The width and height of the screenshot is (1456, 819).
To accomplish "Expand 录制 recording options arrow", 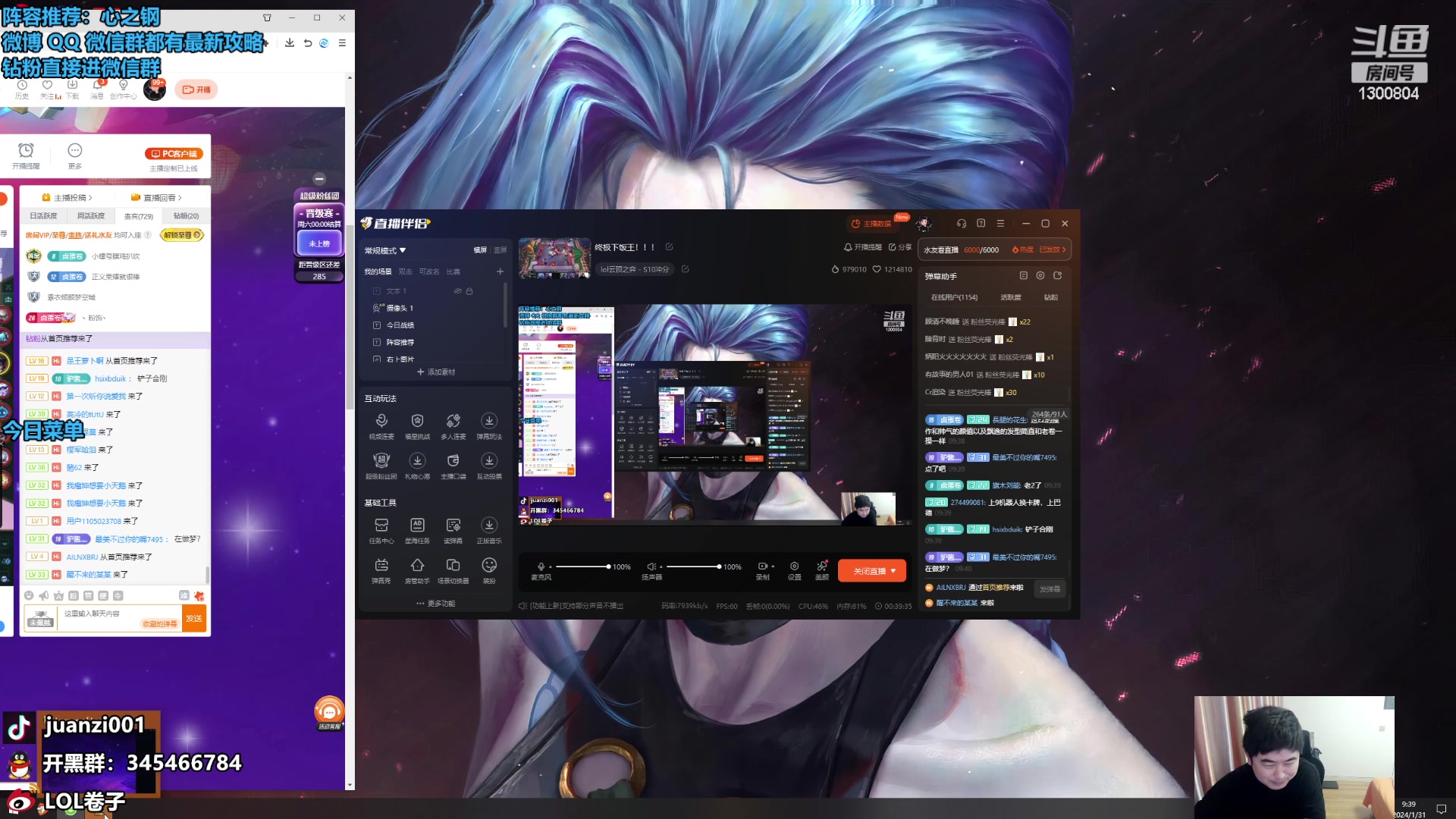I will 773,566.
